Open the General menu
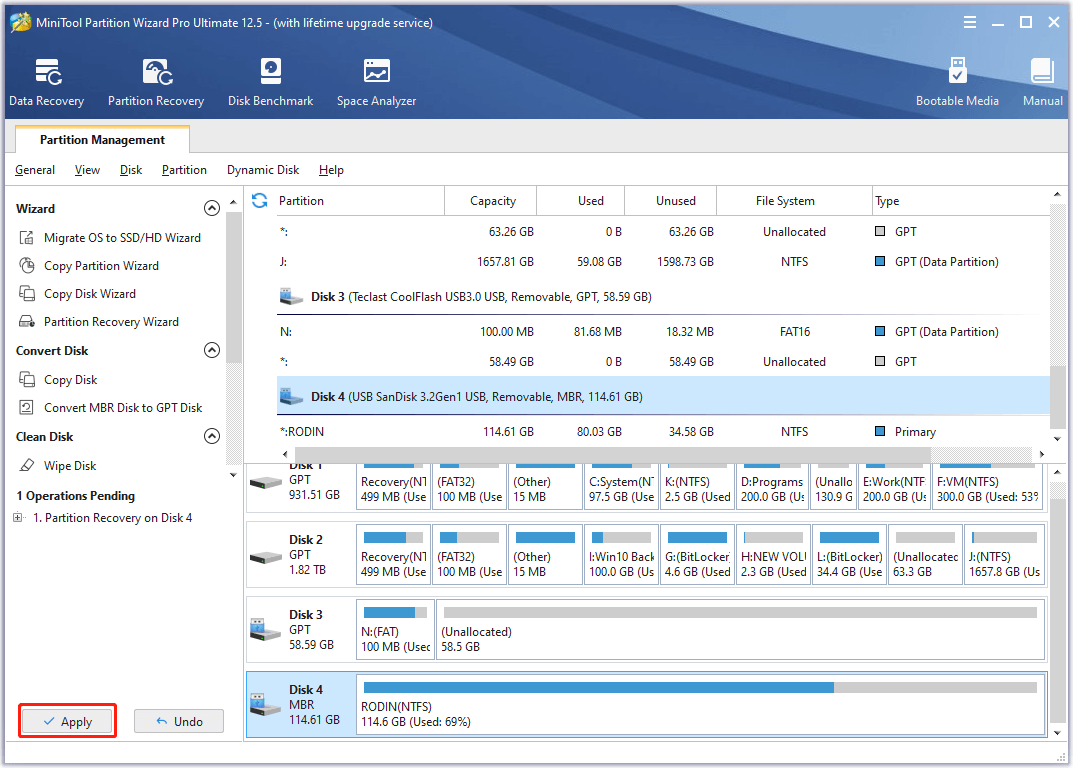 (35, 170)
